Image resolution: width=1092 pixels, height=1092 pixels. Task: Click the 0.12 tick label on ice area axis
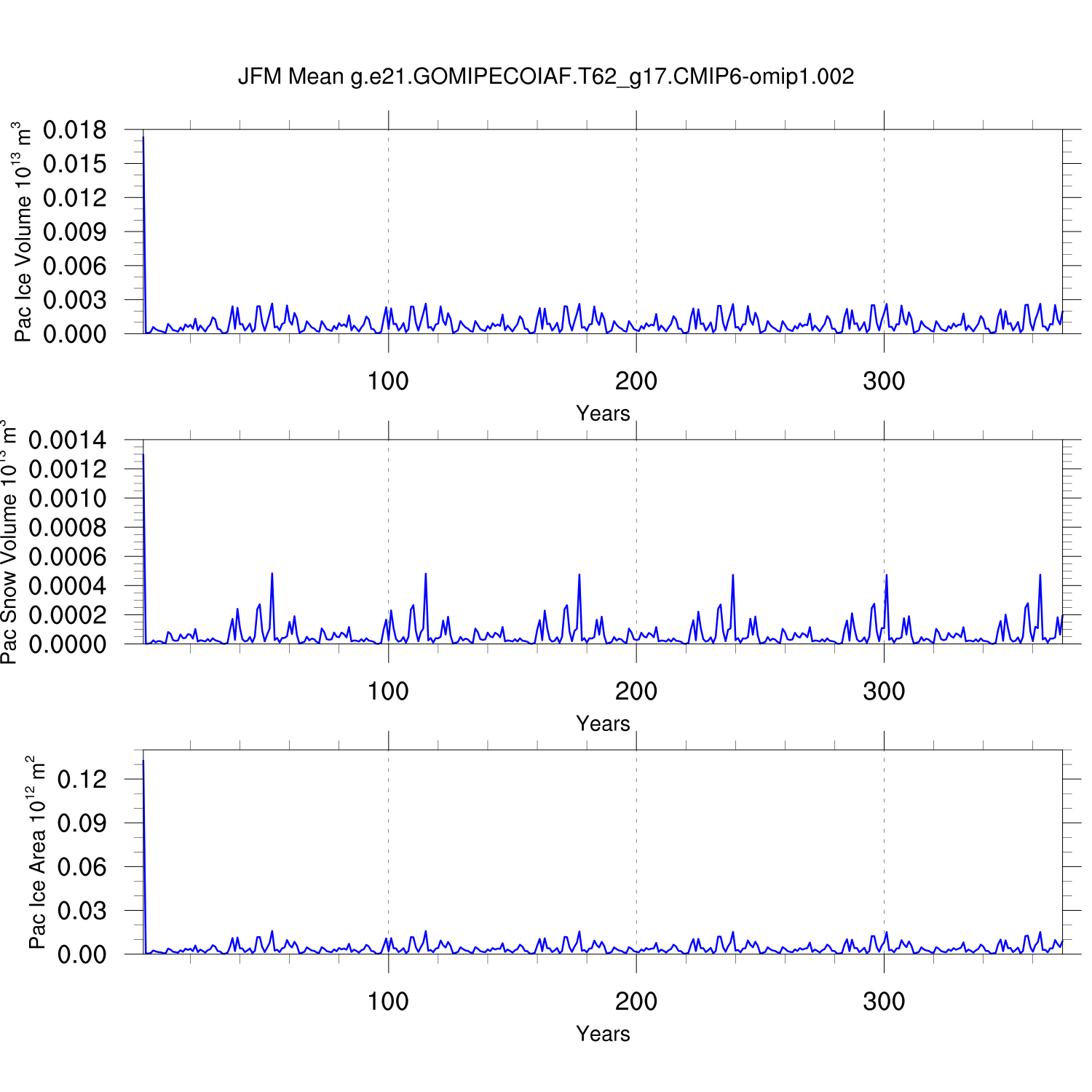coord(82,780)
